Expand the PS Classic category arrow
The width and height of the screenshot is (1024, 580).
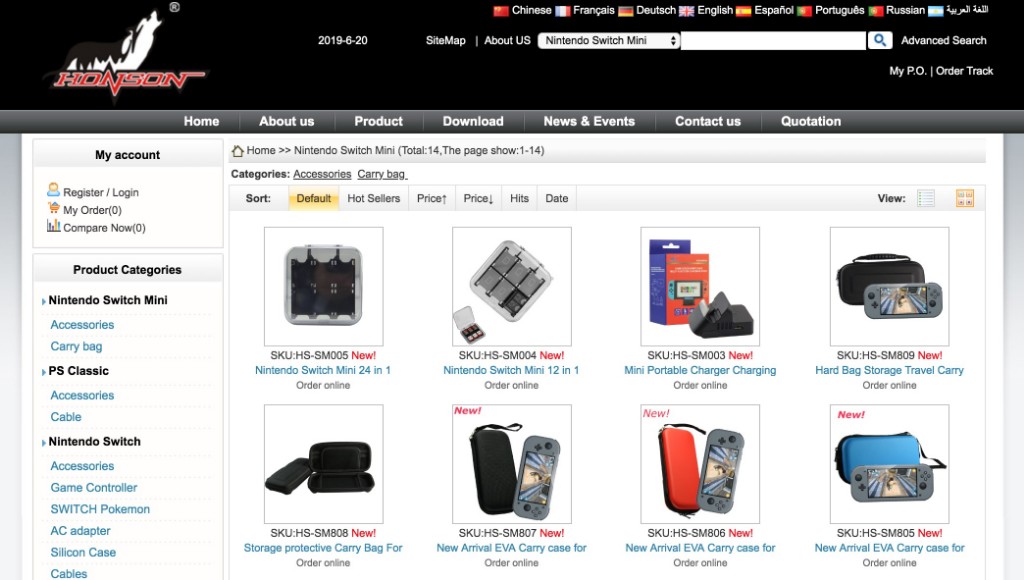[44, 372]
